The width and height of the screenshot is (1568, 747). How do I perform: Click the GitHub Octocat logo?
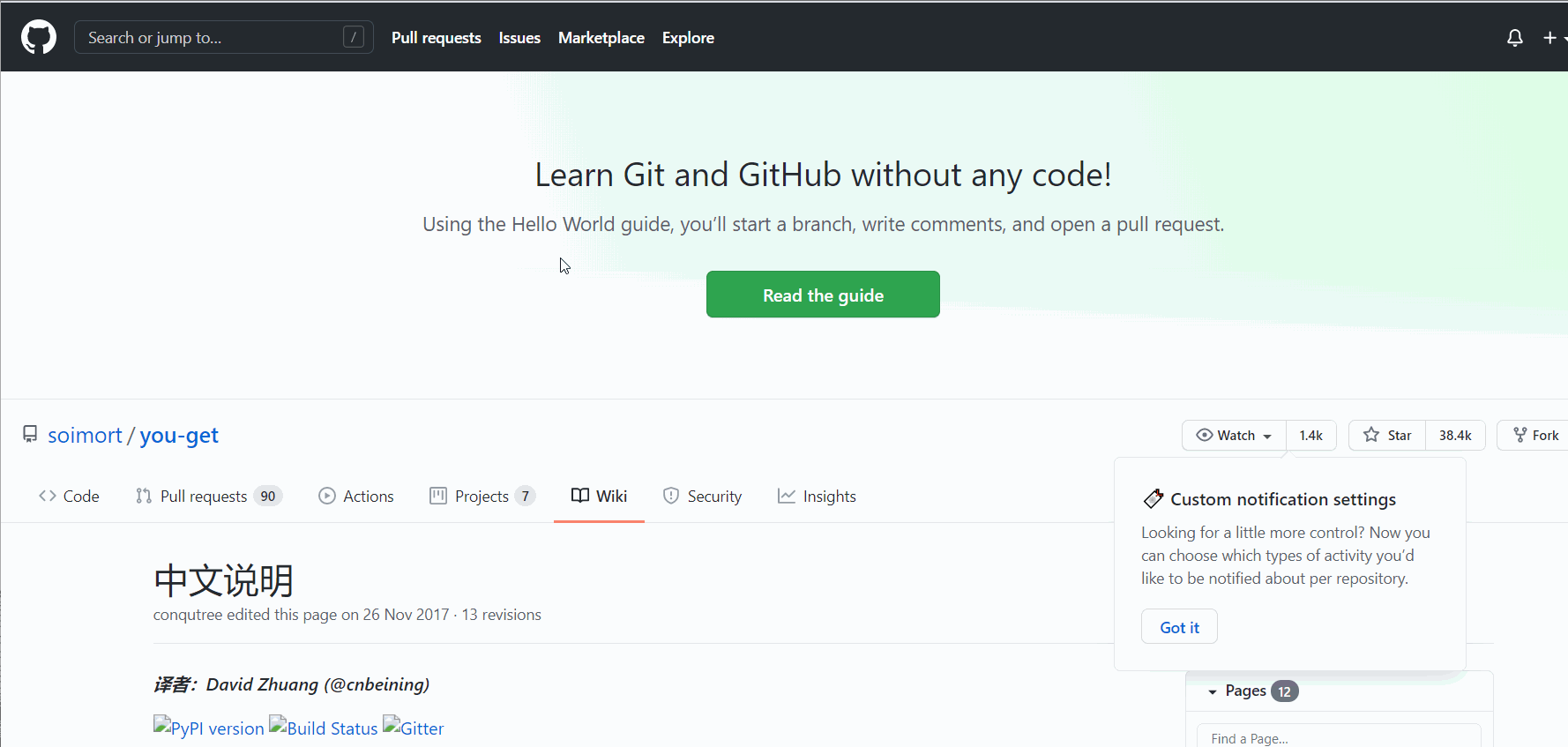point(39,37)
